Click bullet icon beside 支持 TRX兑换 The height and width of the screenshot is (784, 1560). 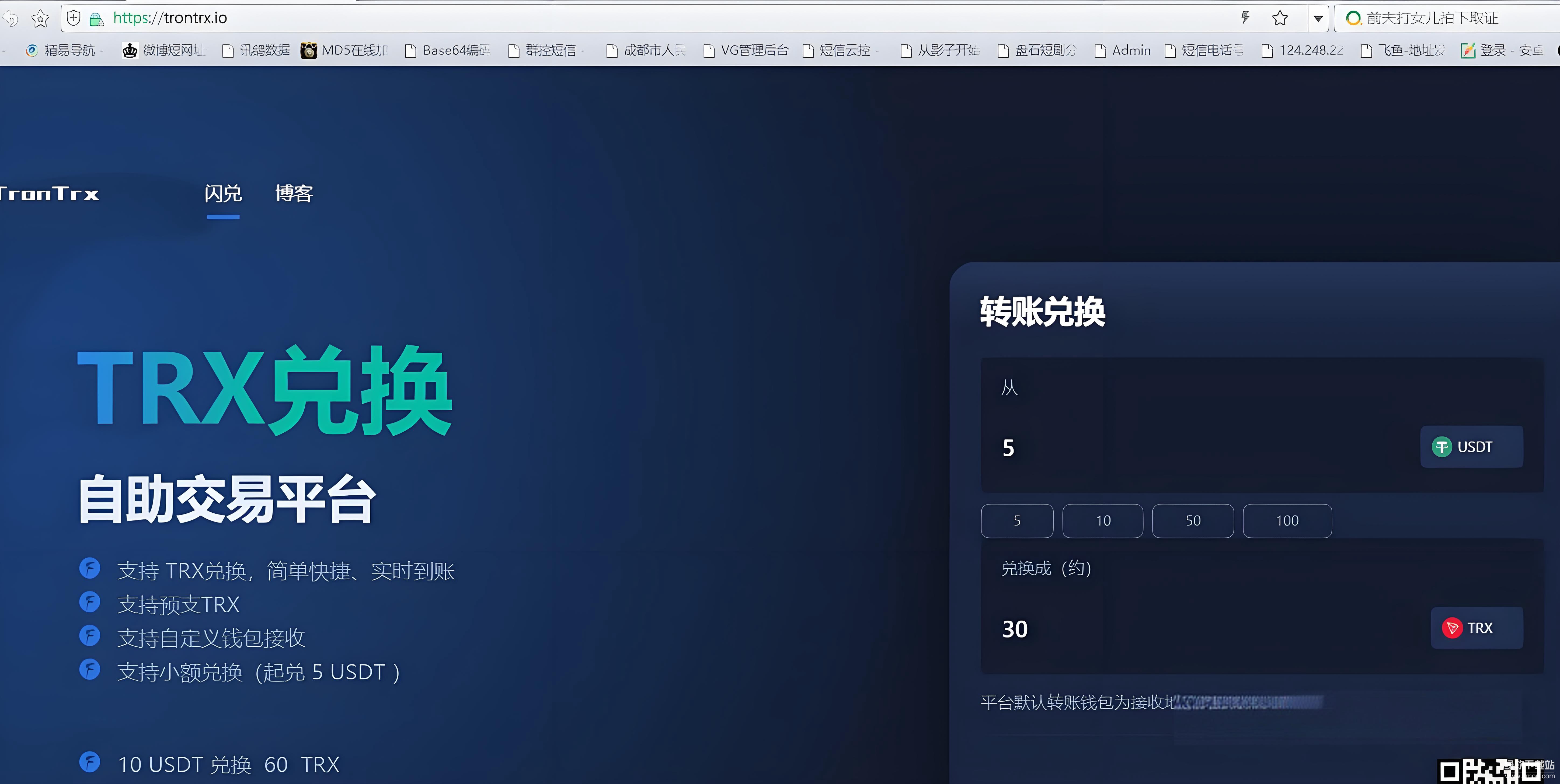90,568
